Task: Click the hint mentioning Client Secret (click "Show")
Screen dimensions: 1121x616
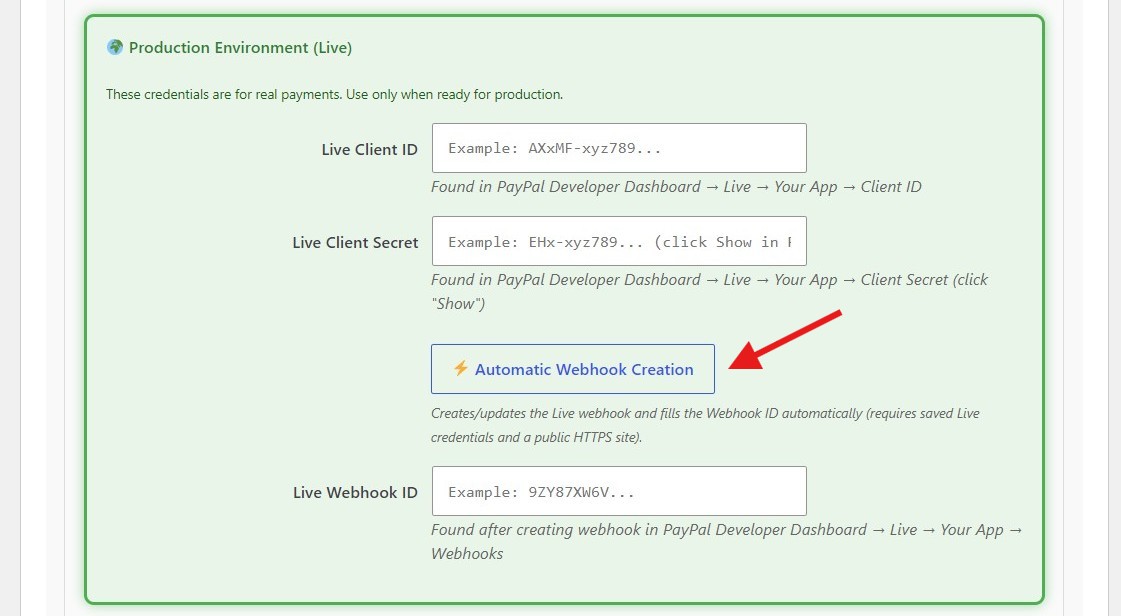Action: coord(709,292)
